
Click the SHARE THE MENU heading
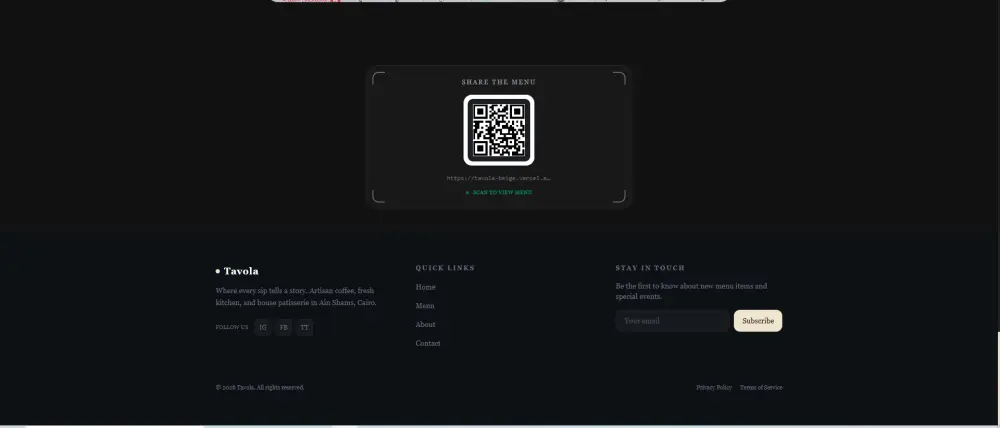(x=499, y=82)
